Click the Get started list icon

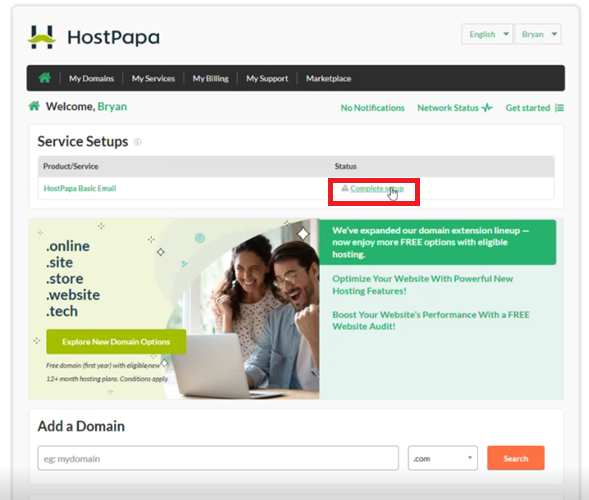pos(559,108)
